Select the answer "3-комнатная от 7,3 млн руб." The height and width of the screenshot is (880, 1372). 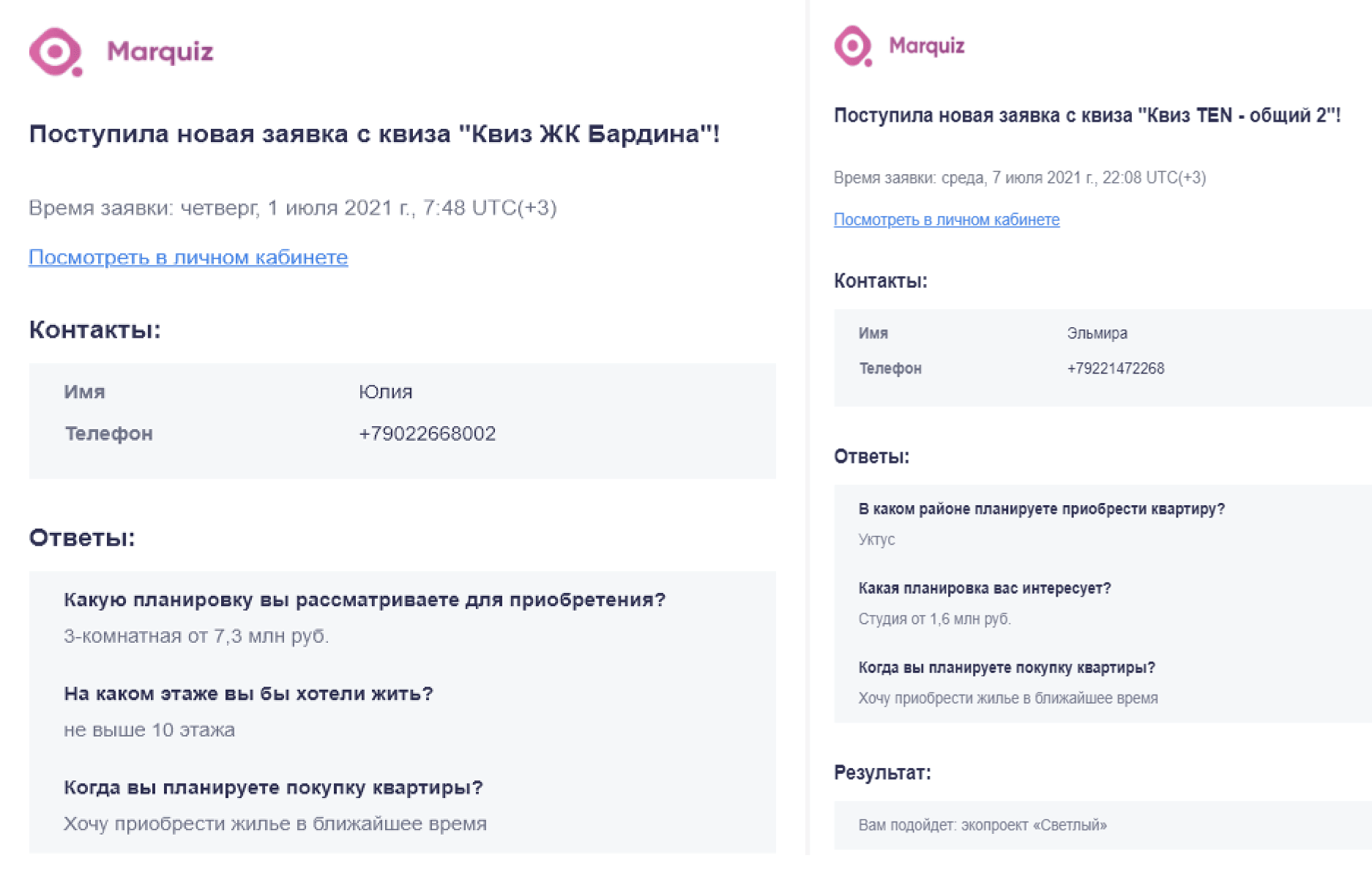click(x=196, y=635)
